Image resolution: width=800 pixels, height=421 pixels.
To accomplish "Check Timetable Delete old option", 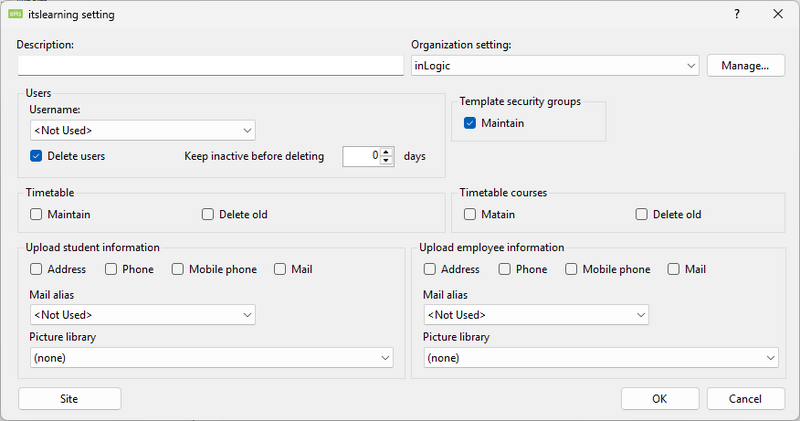I will 208,214.
